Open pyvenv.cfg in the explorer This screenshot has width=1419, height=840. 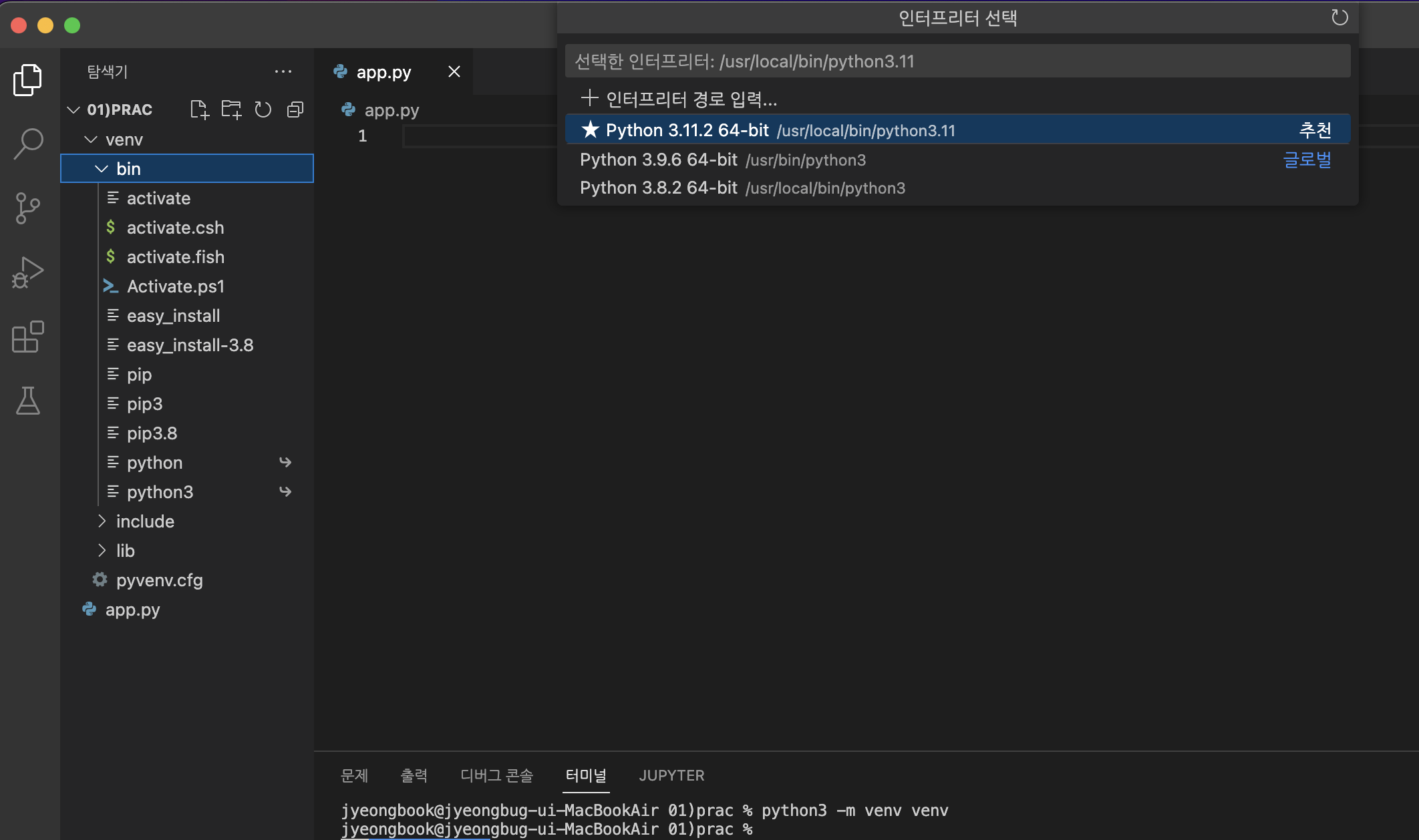tap(187, 580)
